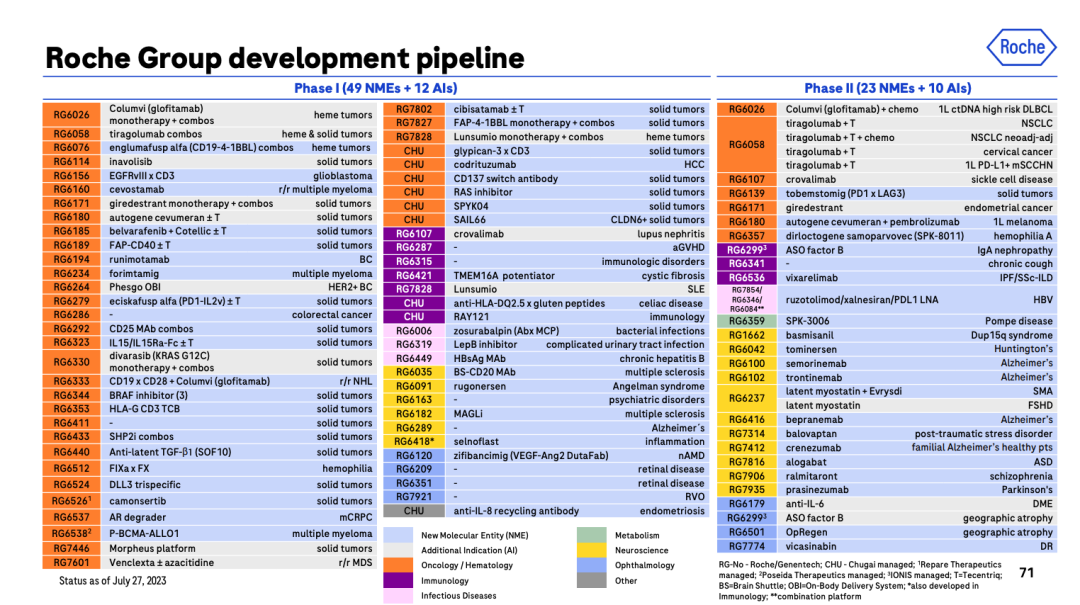This screenshot has height=605, width=1080.
Task: Select the tominersen compound name
Action: [809, 349]
